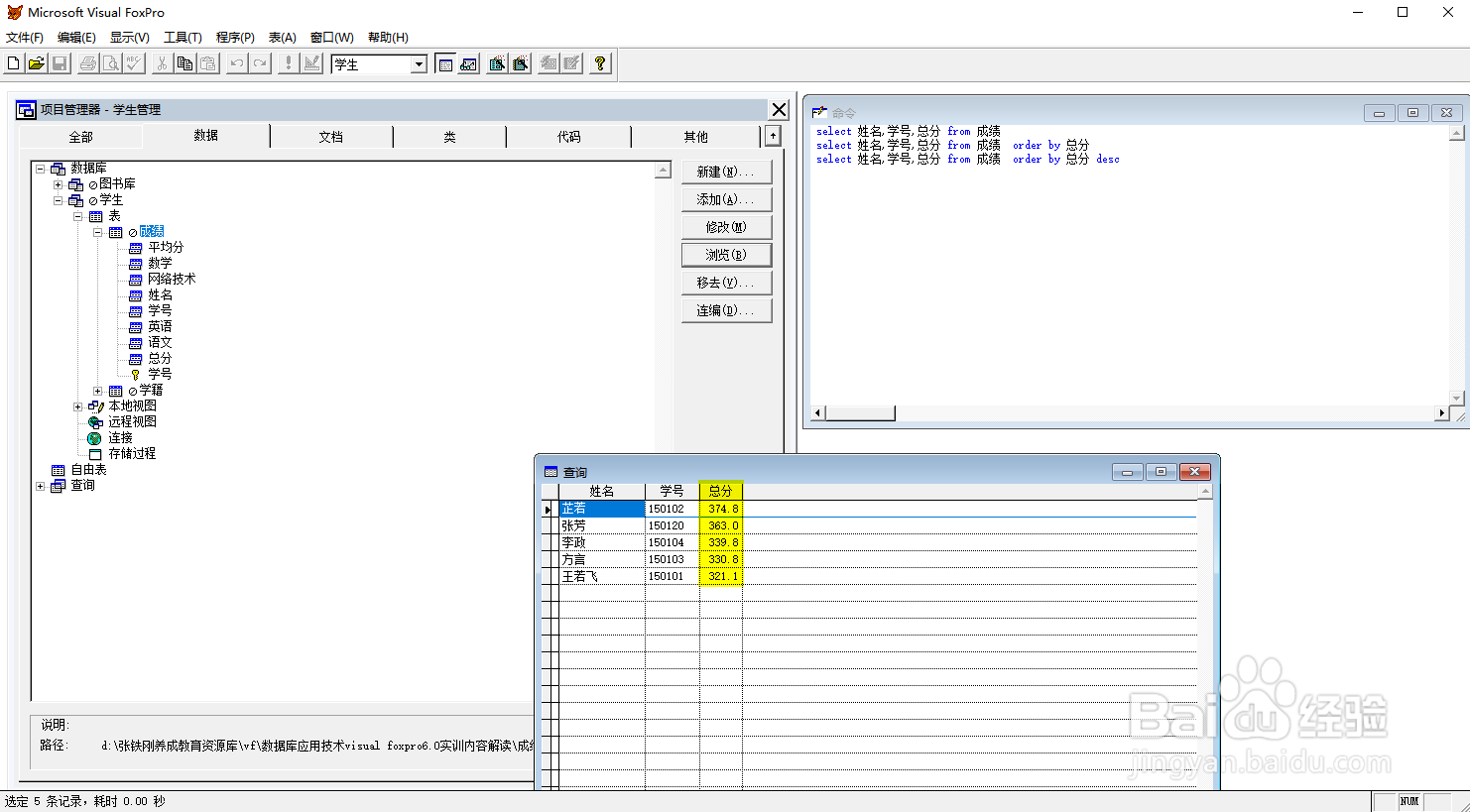Click the AutoForm toolbar icon
Screen dimensions: 1470x812
tap(549, 63)
